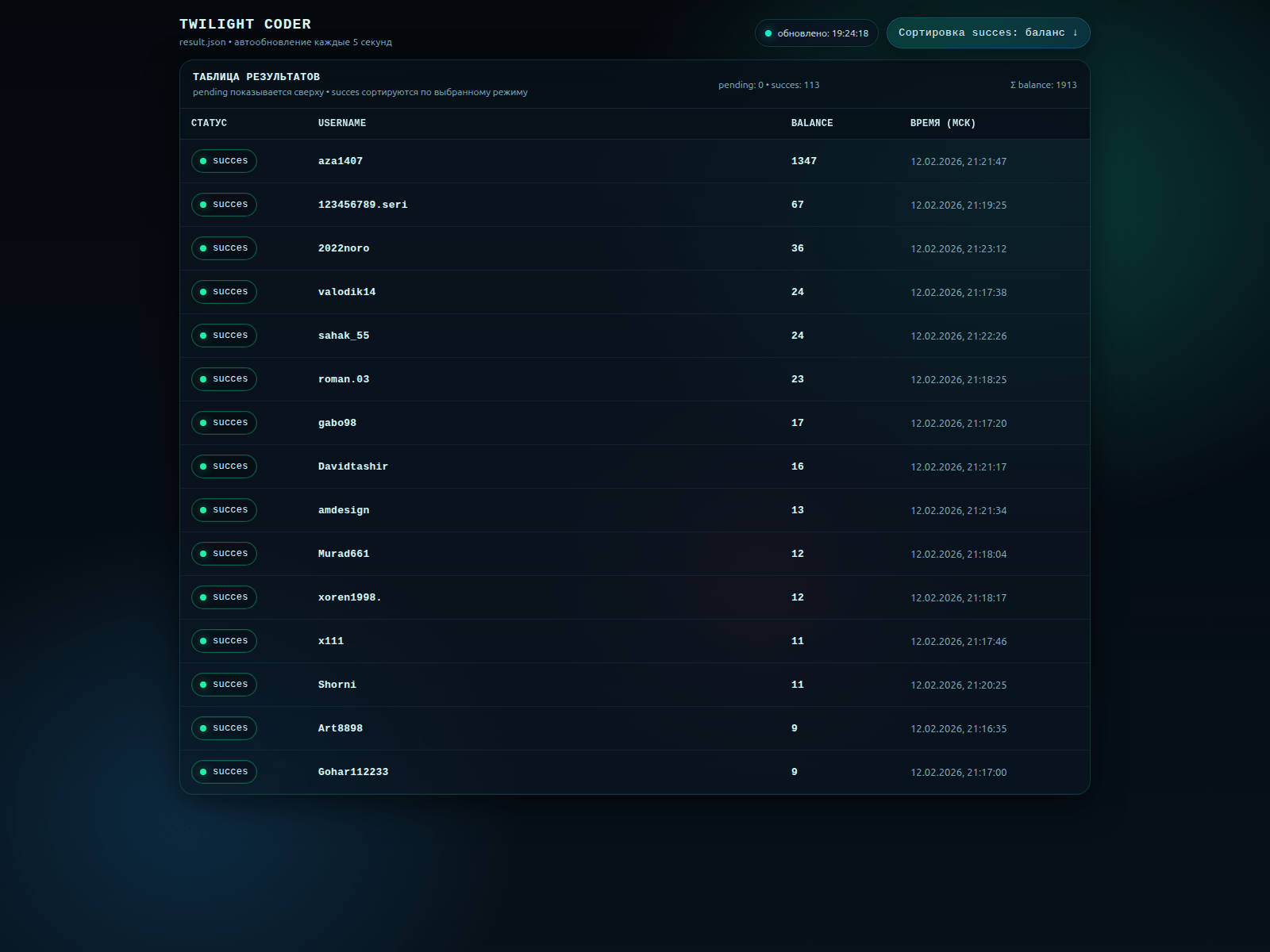Screen dimensions: 1270x952
Task: Click the ВРЕМЯ (МСК) column header
Action: [x=943, y=123]
